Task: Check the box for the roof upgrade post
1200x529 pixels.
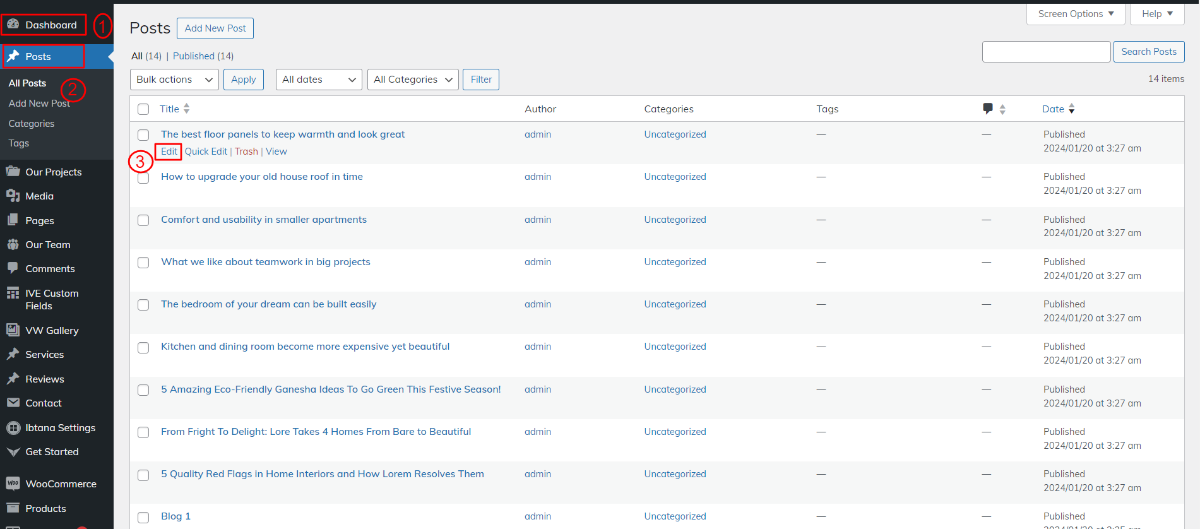Action: coord(143,177)
